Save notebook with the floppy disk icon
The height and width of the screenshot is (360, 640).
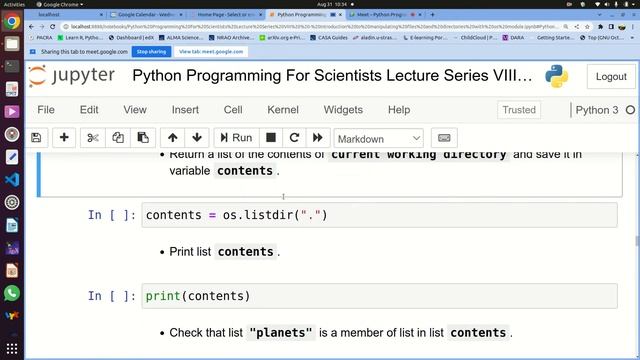[x=36, y=138]
